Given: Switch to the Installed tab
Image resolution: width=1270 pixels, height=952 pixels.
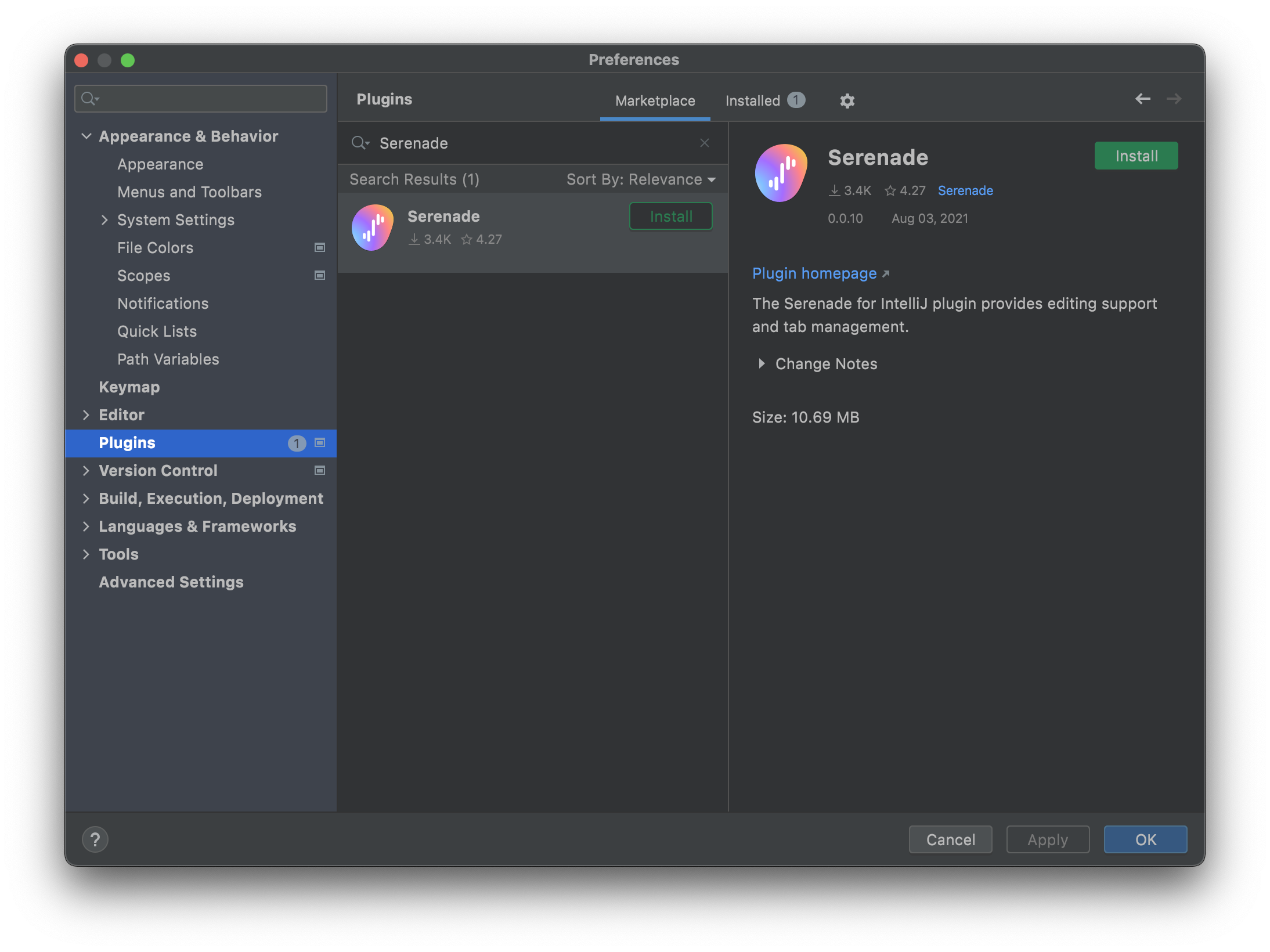Looking at the screenshot, I should coord(752,100).
